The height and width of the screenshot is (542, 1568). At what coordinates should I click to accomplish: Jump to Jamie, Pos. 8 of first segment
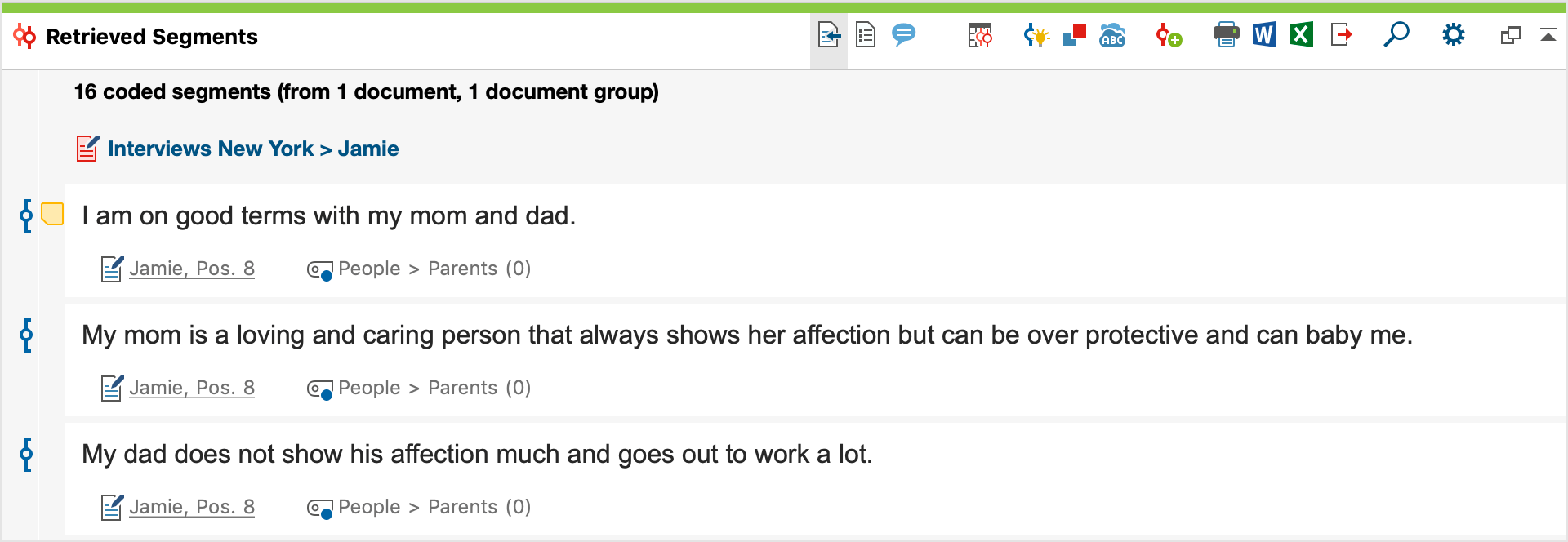click(x=192, y=269)
